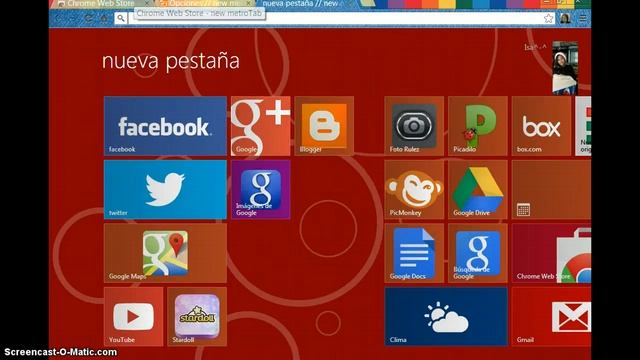Reload the page using the refresh button
Screen dimensions: 640x360
click(89, 18)
